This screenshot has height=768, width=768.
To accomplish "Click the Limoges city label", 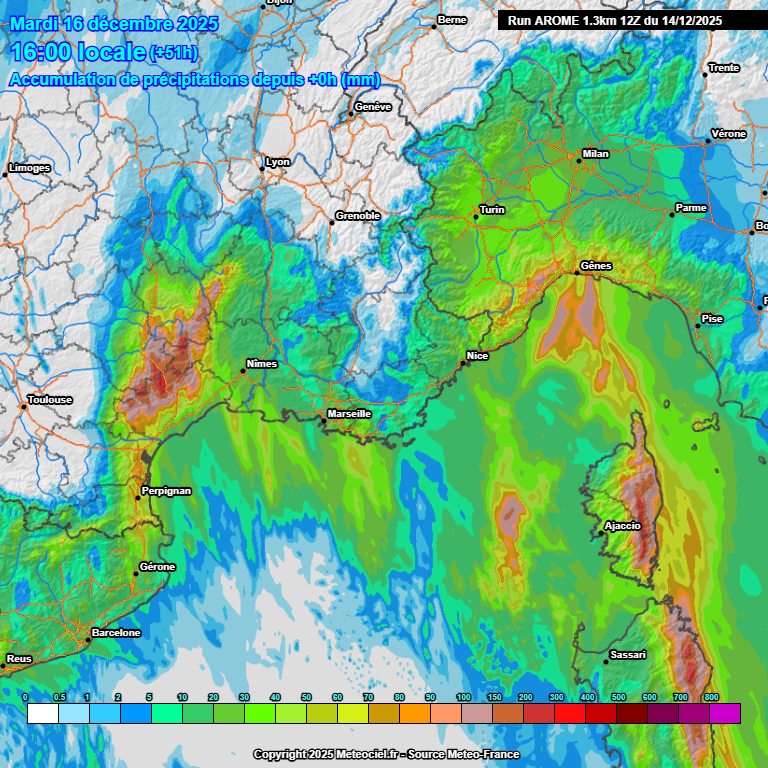I will click(x=29, y=168).
